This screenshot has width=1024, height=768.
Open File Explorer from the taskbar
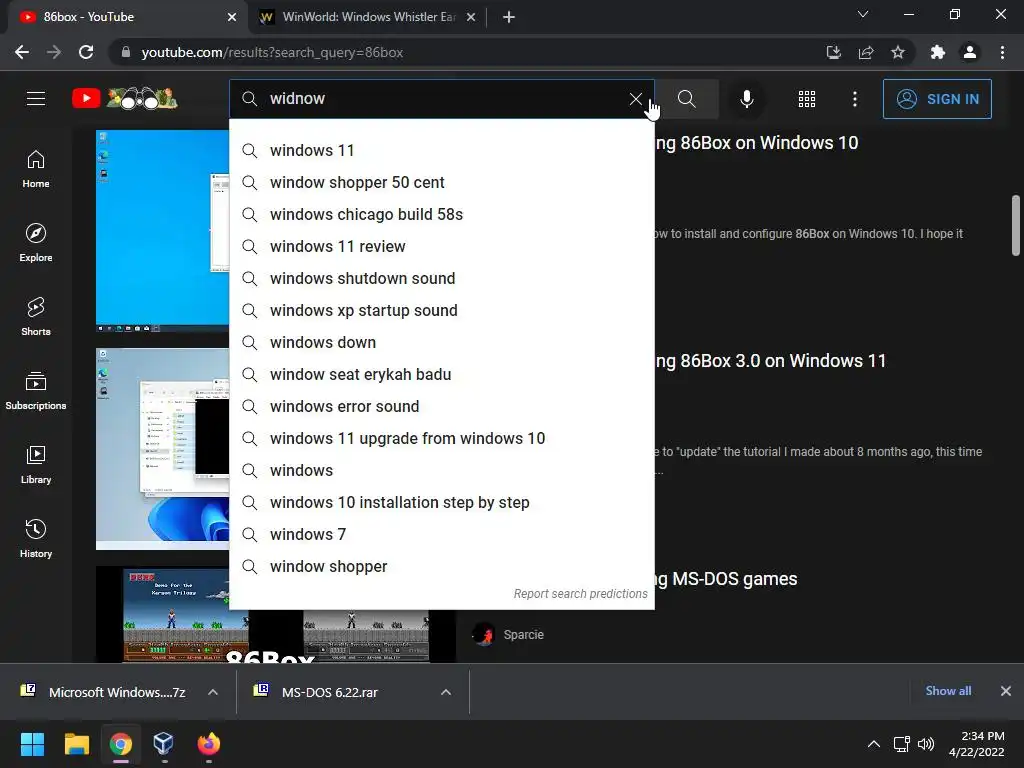(76, 744)
